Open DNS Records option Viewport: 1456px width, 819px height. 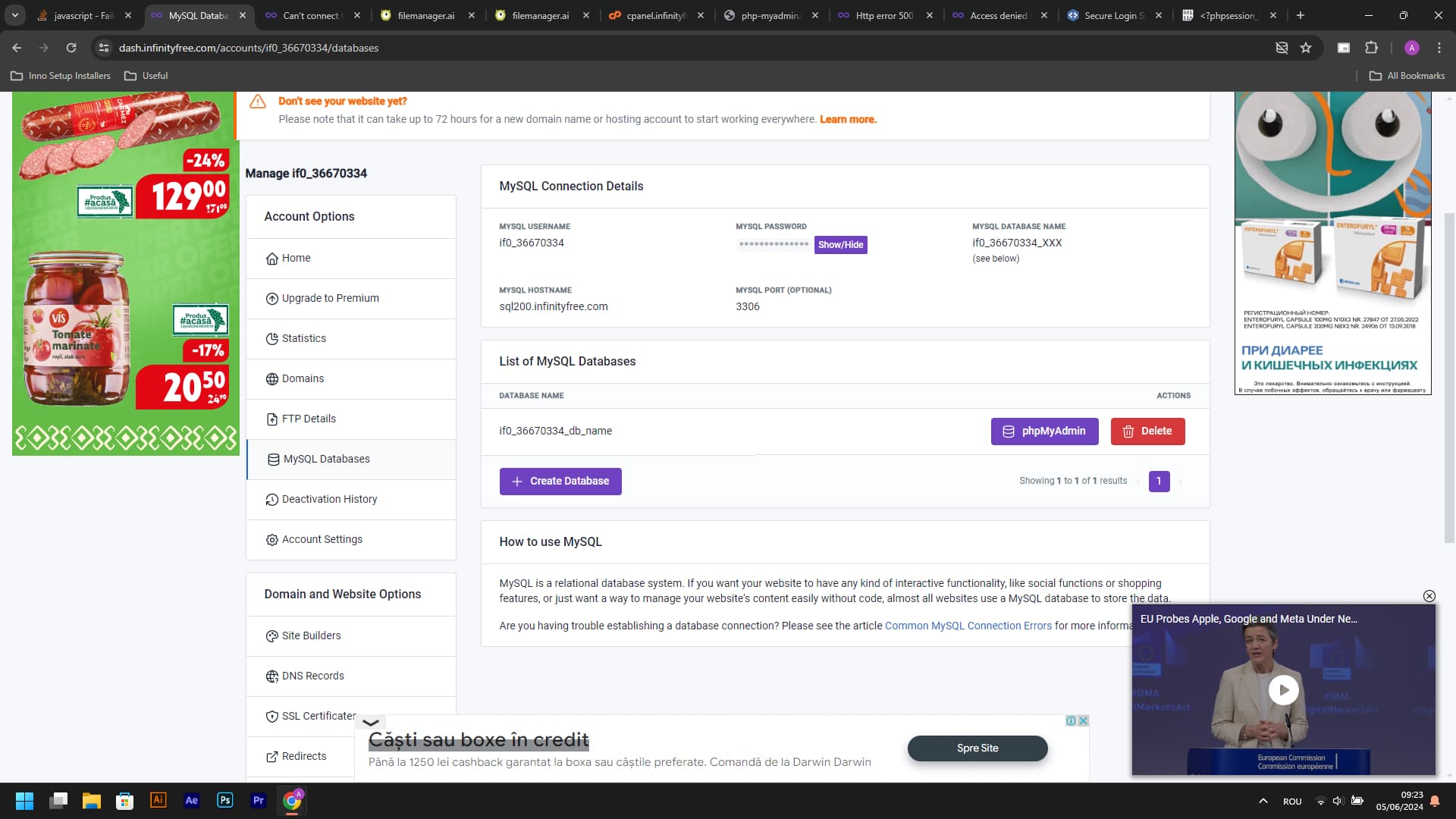351,676
